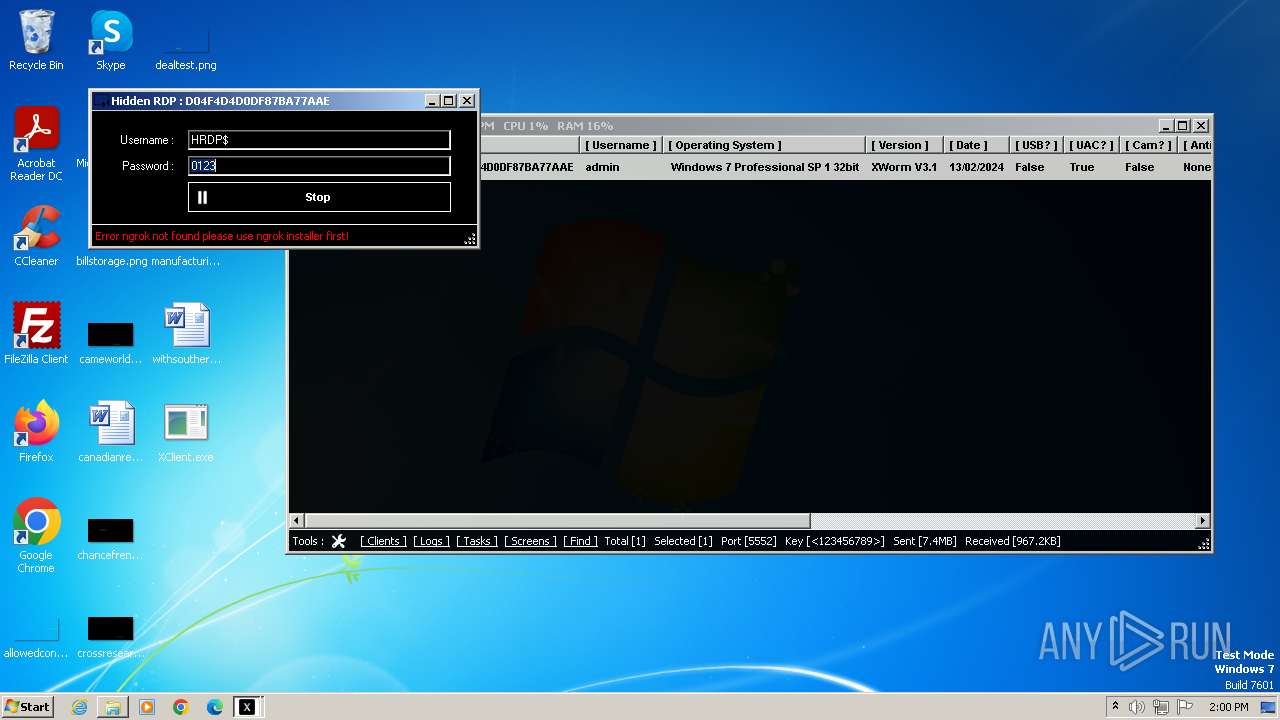Open the CCleaner desktop shortcut
The height and width of the screenshot is (720, 1280).
pyautogui.click(x=36, y=236)
